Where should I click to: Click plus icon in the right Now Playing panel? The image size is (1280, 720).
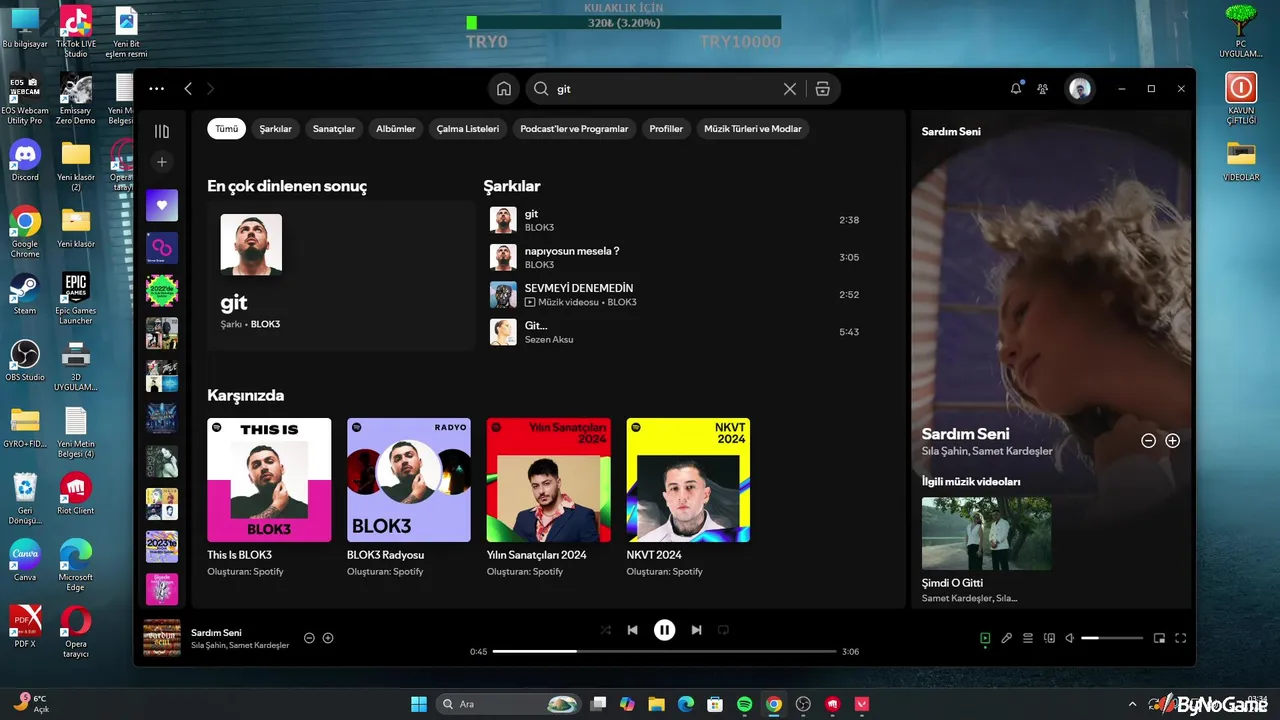[1173, 441]
